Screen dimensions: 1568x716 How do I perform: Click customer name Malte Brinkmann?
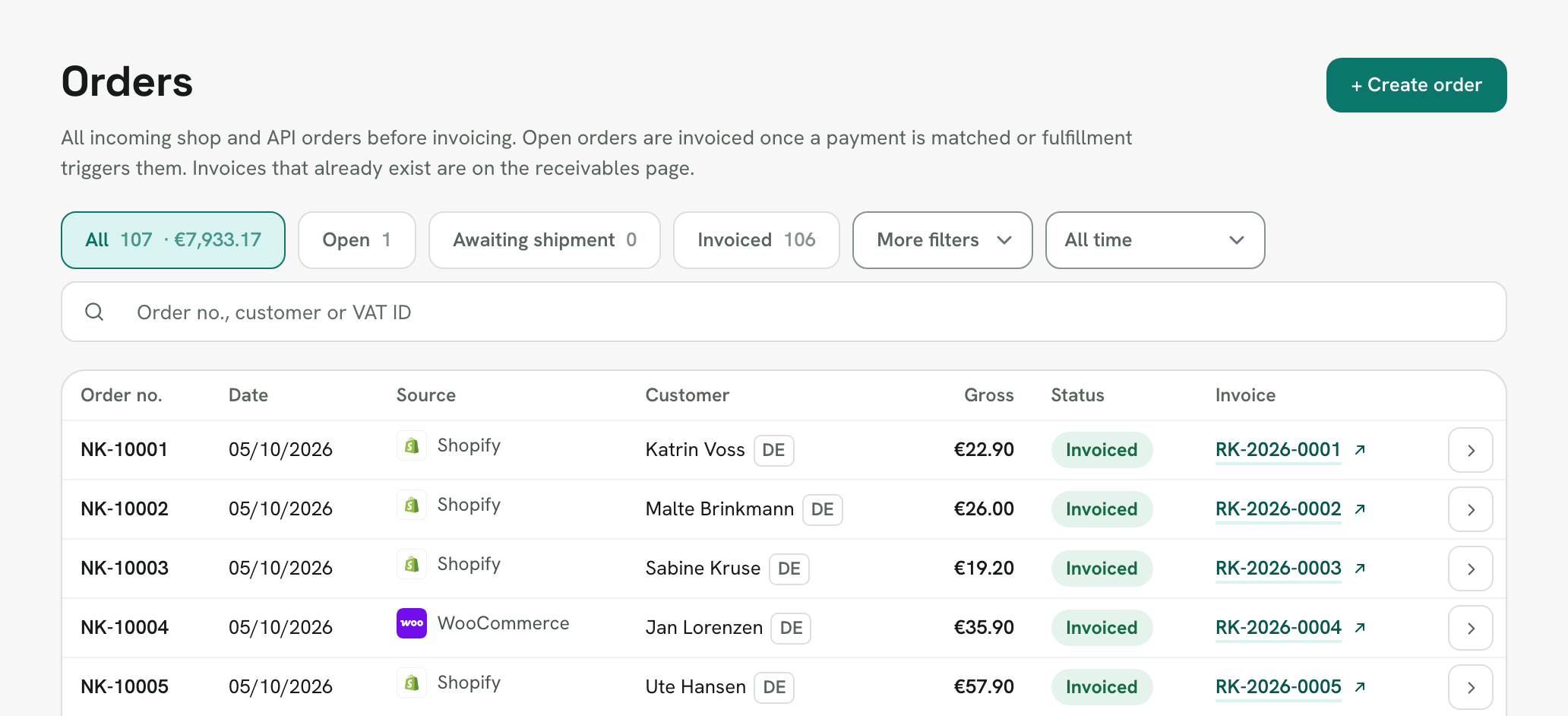click(719, 509)
